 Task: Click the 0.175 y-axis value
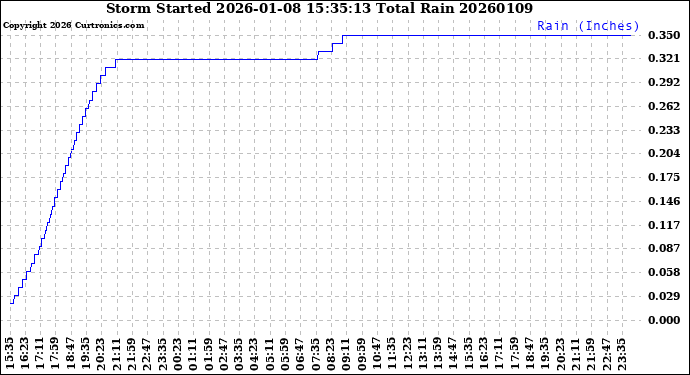pyautogui.click(x=664, y=177)
